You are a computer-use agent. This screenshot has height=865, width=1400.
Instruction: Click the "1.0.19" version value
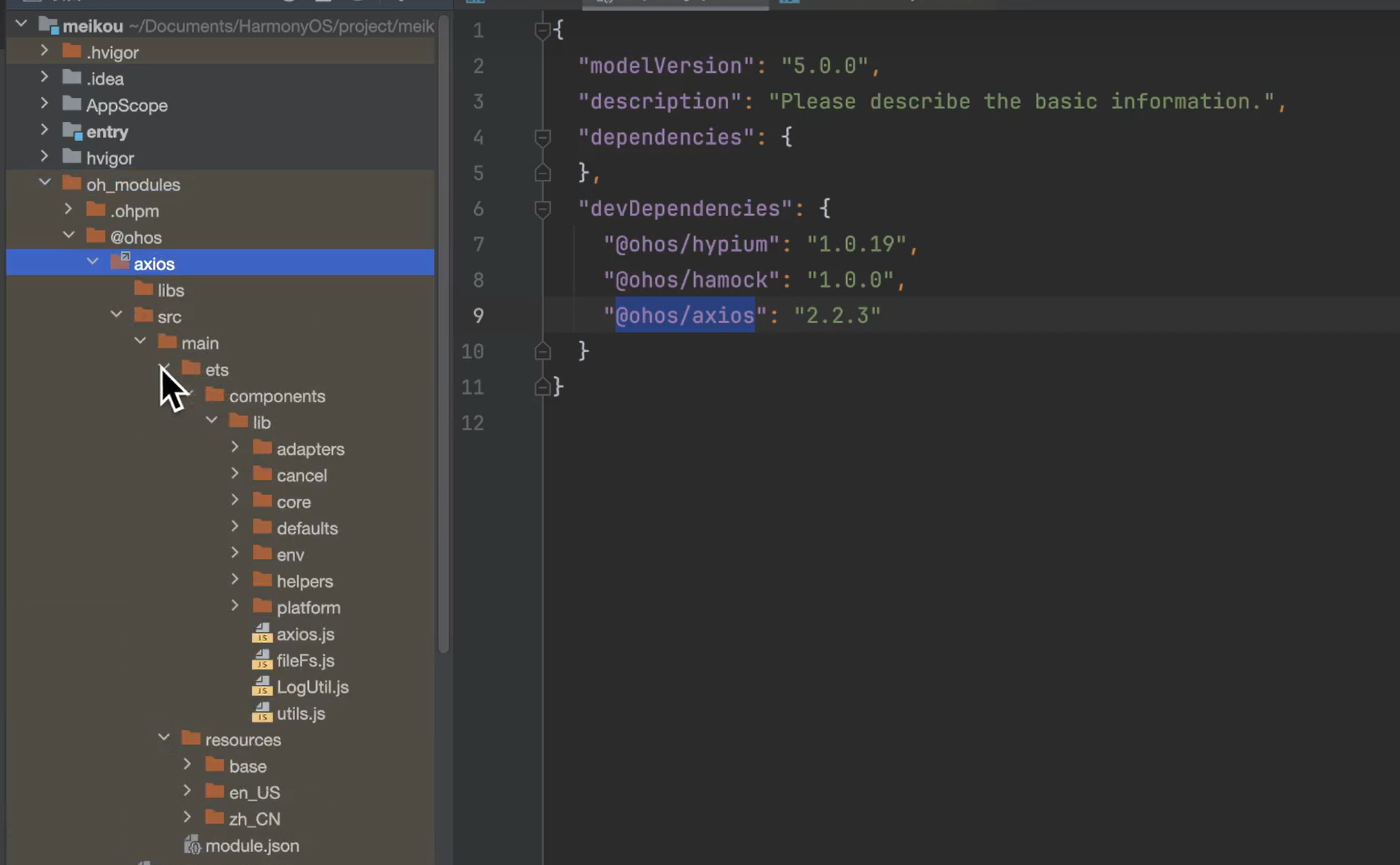point(856,244)
